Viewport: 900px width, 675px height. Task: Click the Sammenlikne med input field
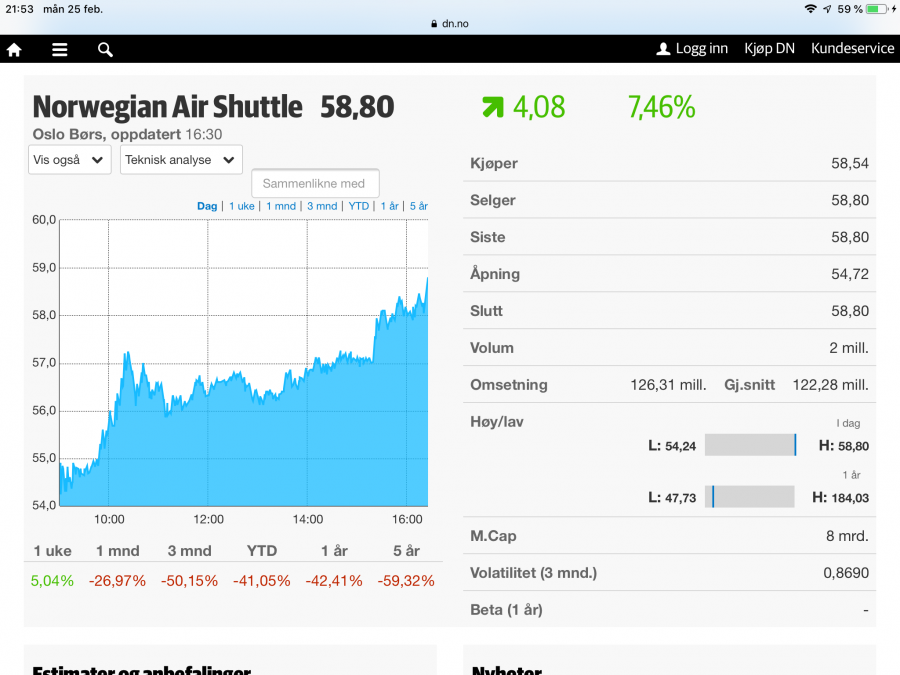tap(315, 184)
